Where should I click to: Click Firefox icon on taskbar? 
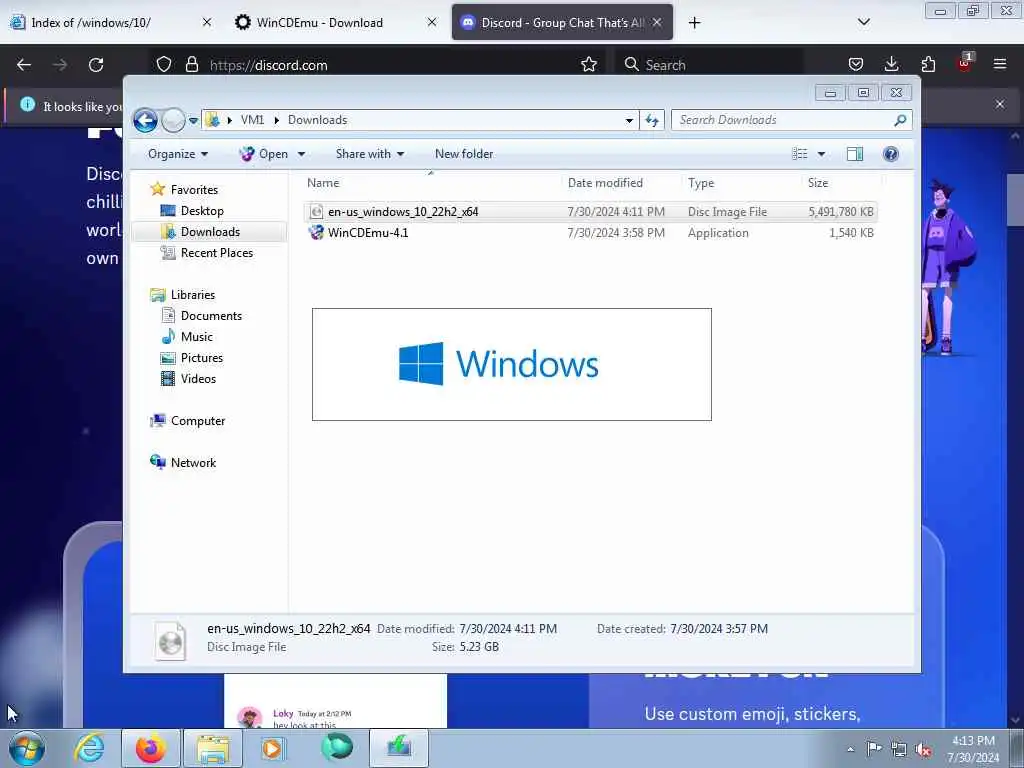pyautogui.click(x=150, y=748)
